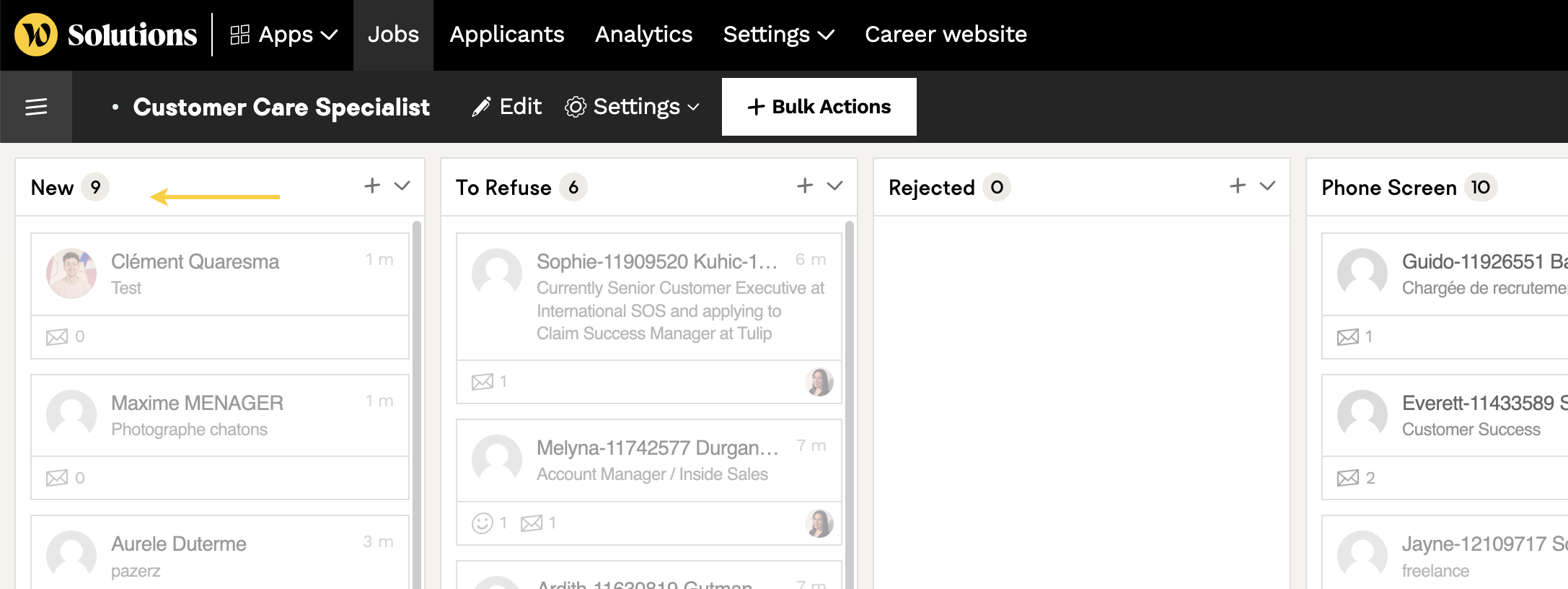
Task: Click plus icon in New column
Action: point(372,186)
